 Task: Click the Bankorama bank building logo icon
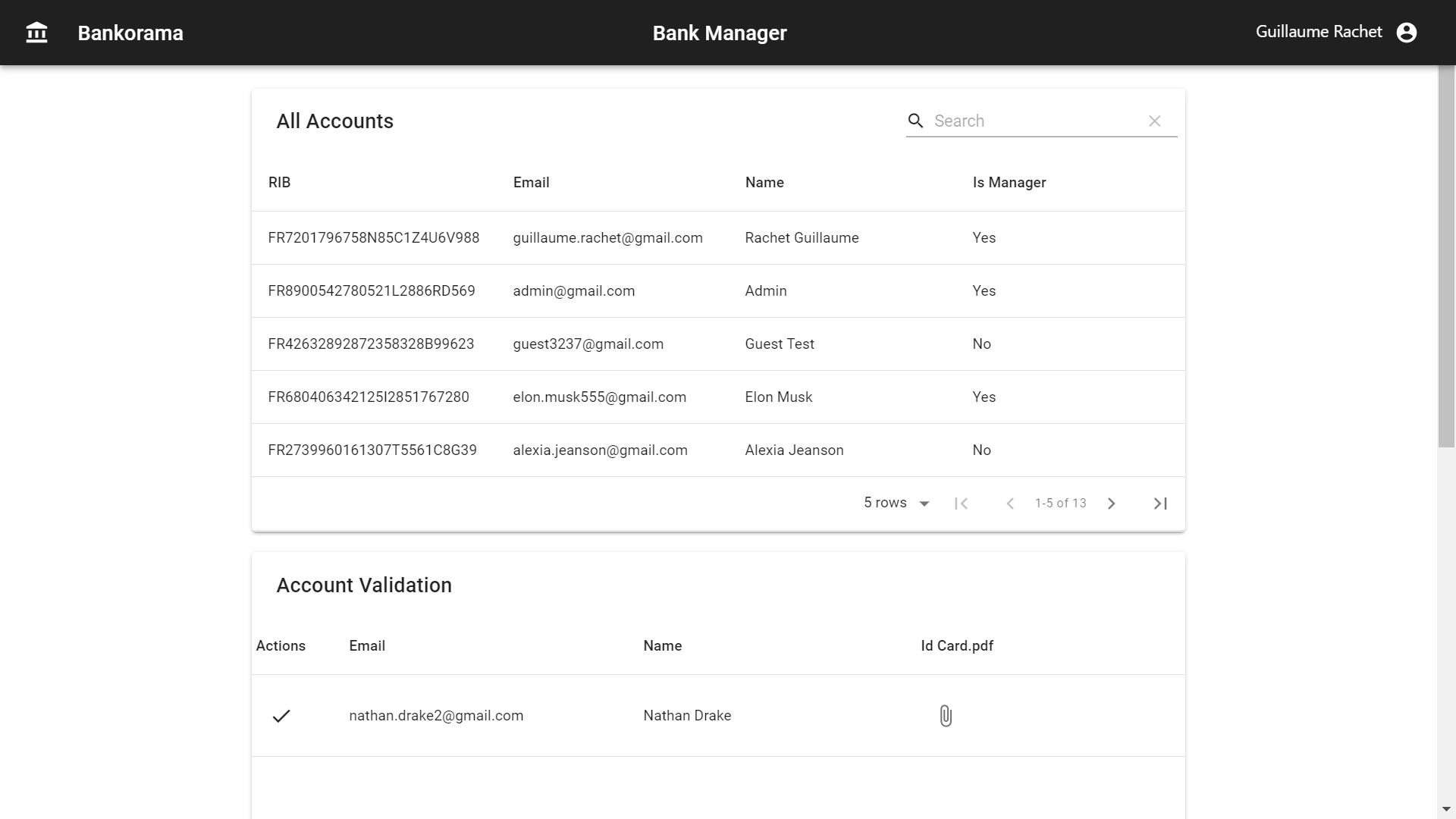(x=36, y=33)
